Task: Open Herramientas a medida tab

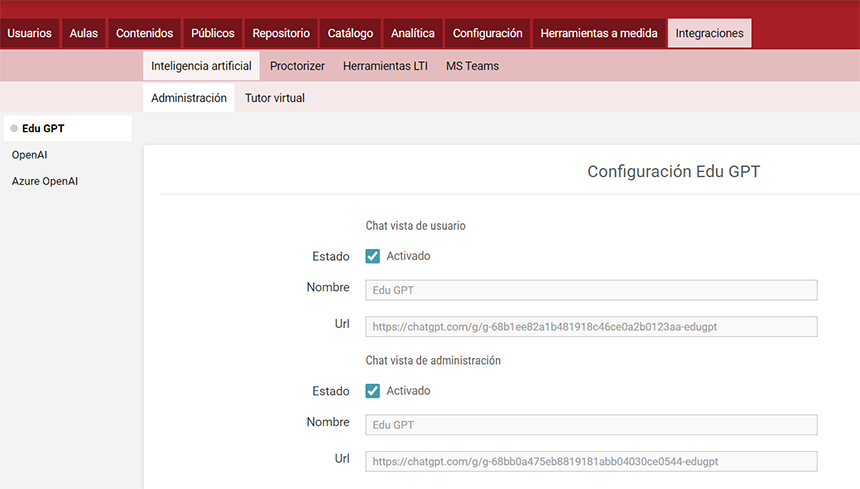Action: (x=599, y=33)
